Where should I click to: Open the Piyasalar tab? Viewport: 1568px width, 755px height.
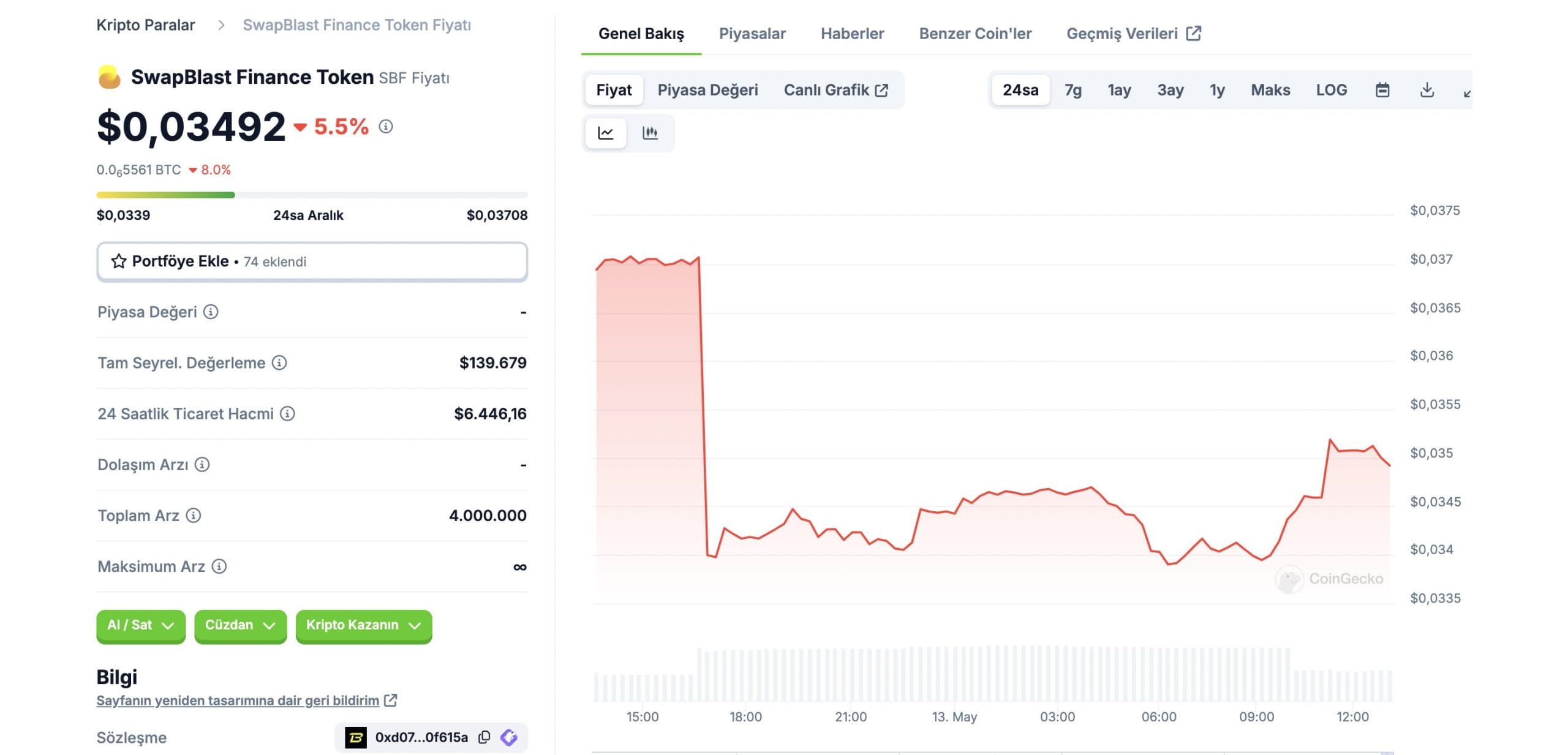click(x=752, y=34)
